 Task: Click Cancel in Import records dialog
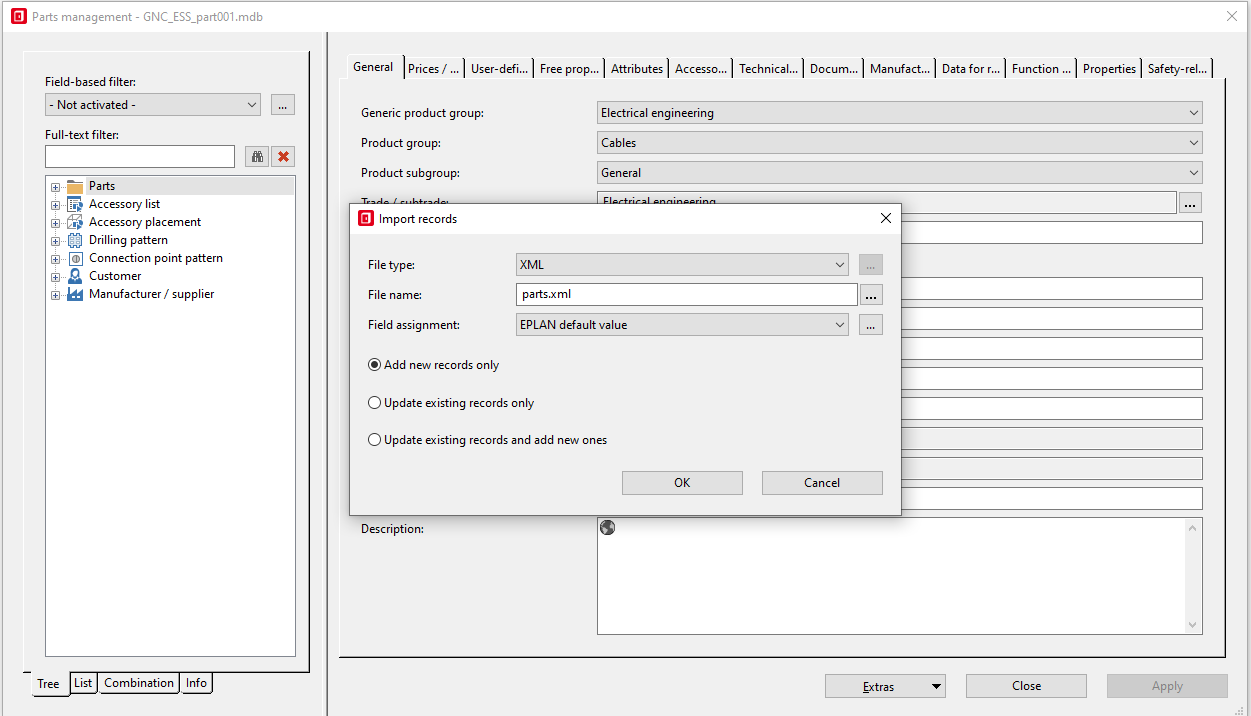[x=822, y=483]
